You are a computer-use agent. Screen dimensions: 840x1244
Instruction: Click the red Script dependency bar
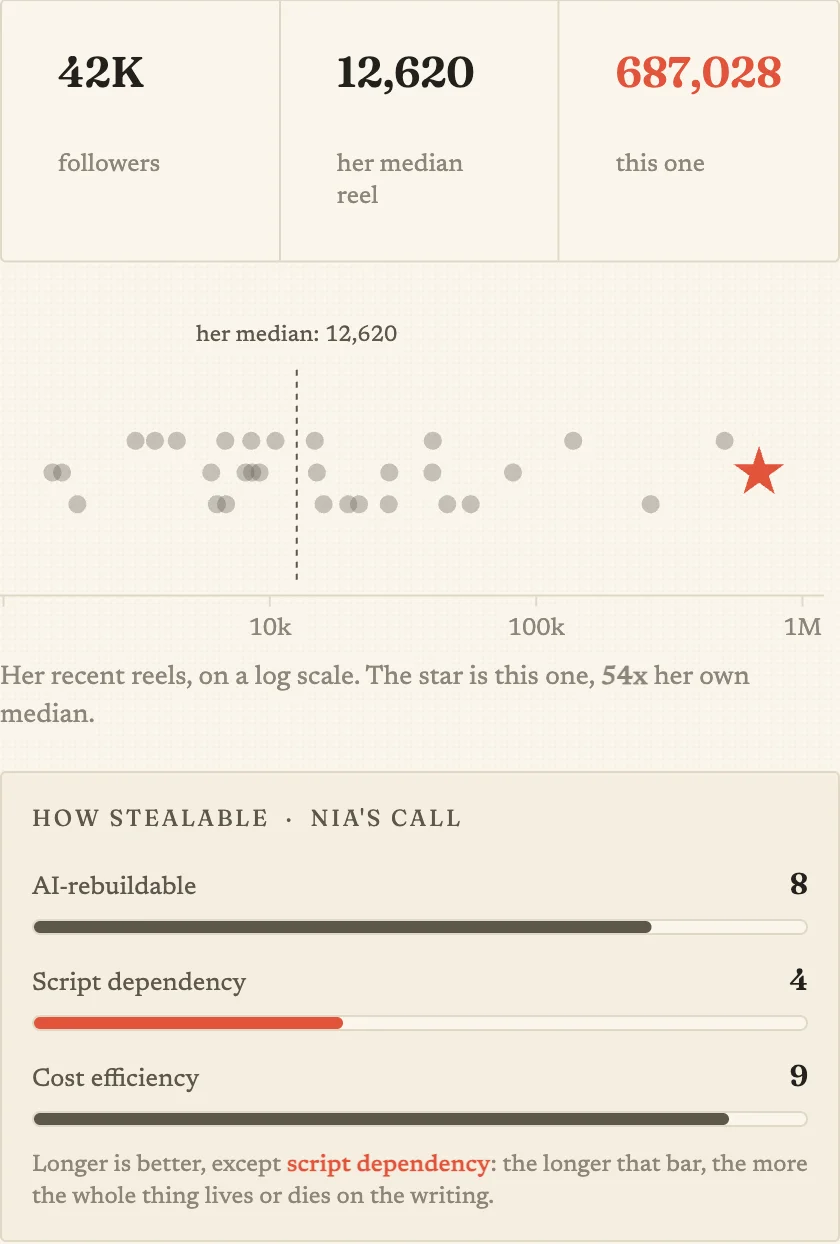point(420,1023)
